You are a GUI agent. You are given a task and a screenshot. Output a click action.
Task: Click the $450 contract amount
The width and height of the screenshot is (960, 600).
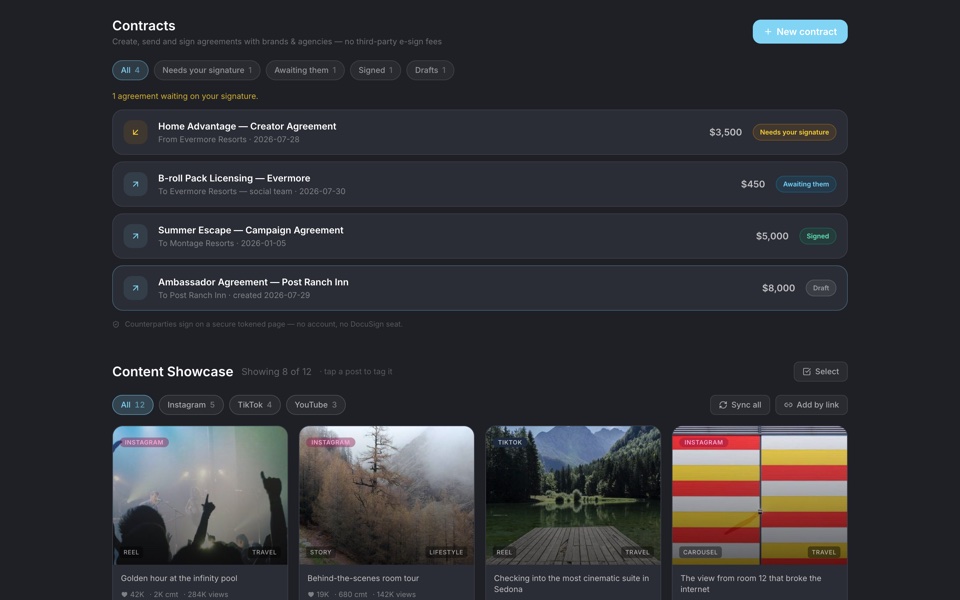752,184
